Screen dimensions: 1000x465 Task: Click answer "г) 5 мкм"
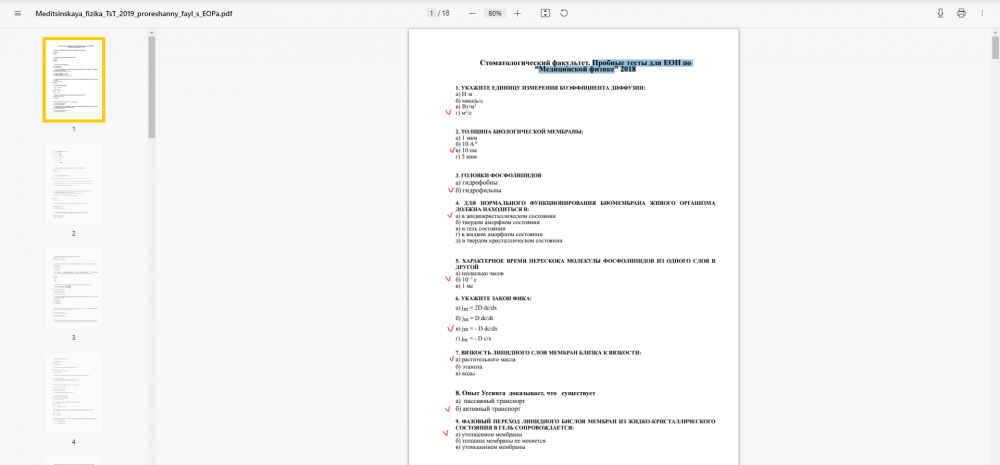467,157
